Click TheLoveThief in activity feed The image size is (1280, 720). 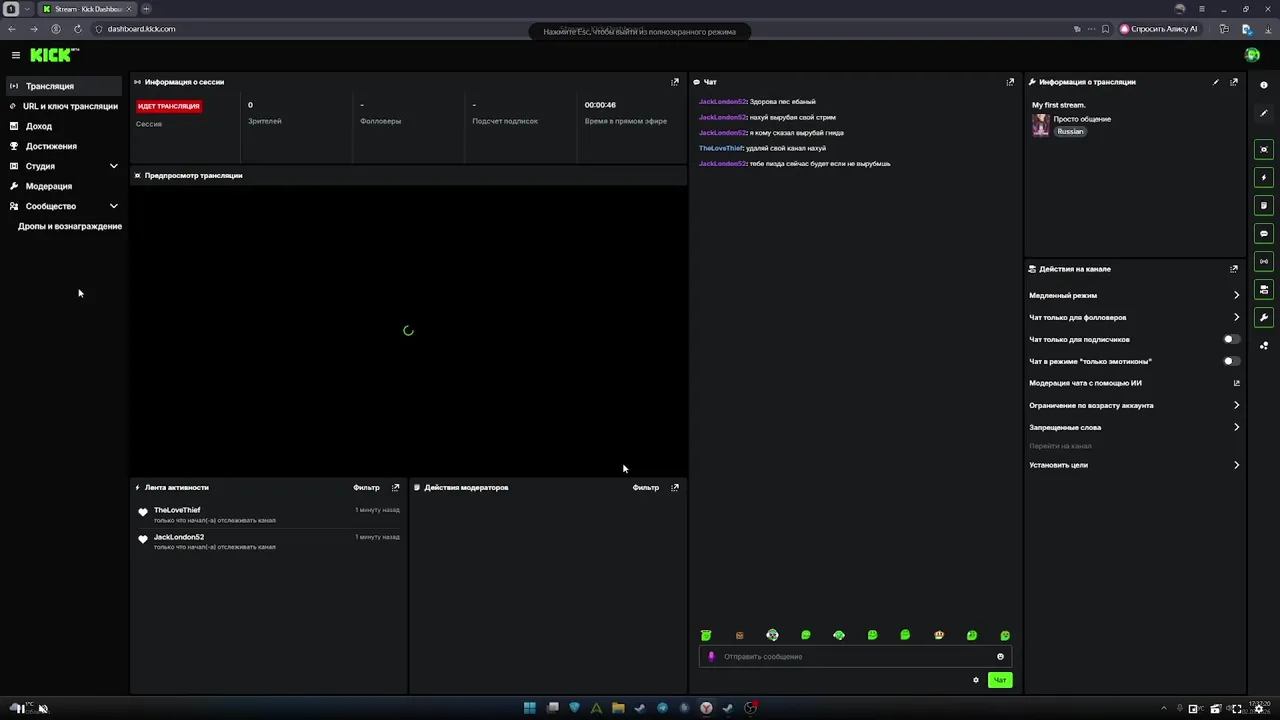click(177, 510)
